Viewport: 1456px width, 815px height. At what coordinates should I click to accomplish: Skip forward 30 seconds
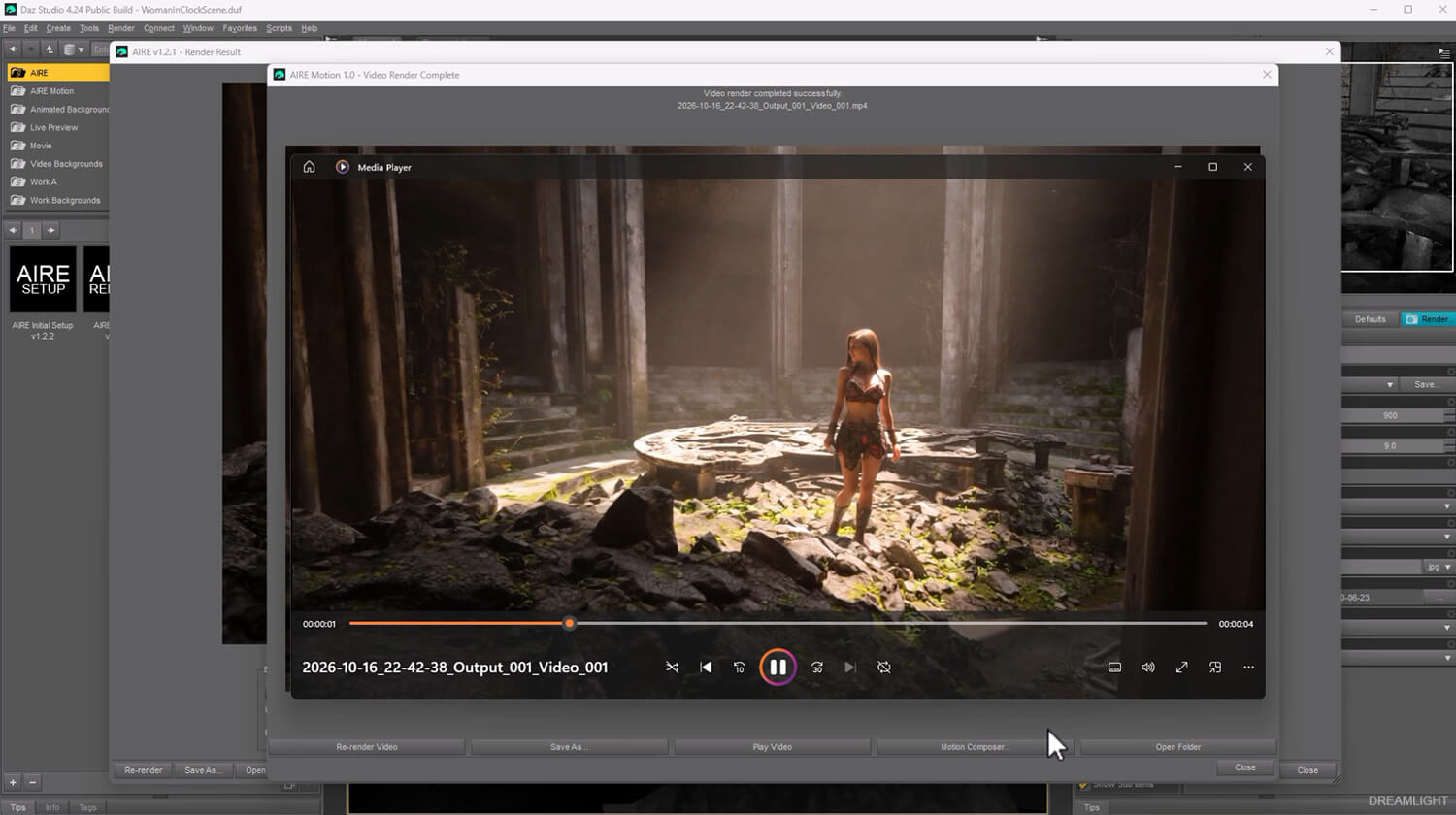tap(817, 668)
